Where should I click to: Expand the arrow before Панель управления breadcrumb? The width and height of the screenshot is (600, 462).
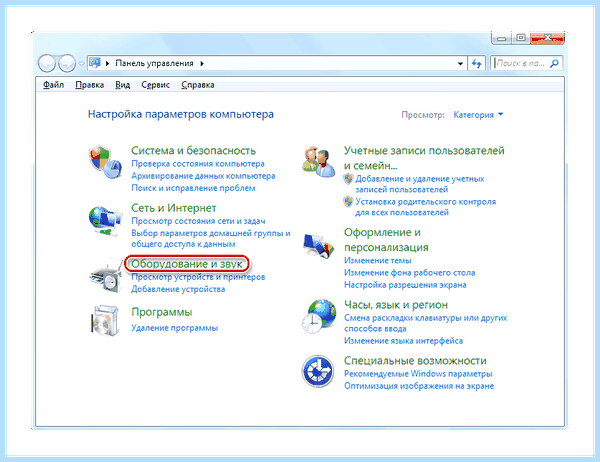pos(108,64)
